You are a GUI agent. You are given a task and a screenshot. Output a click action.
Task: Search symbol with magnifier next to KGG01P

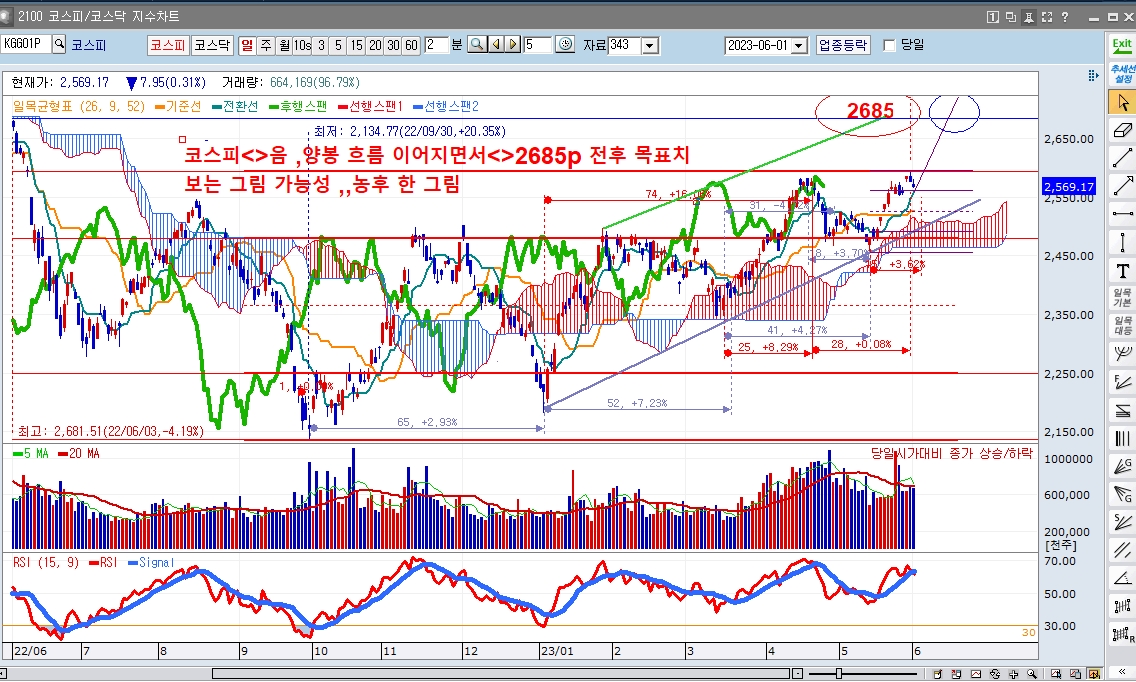click(x=59, y=44)
